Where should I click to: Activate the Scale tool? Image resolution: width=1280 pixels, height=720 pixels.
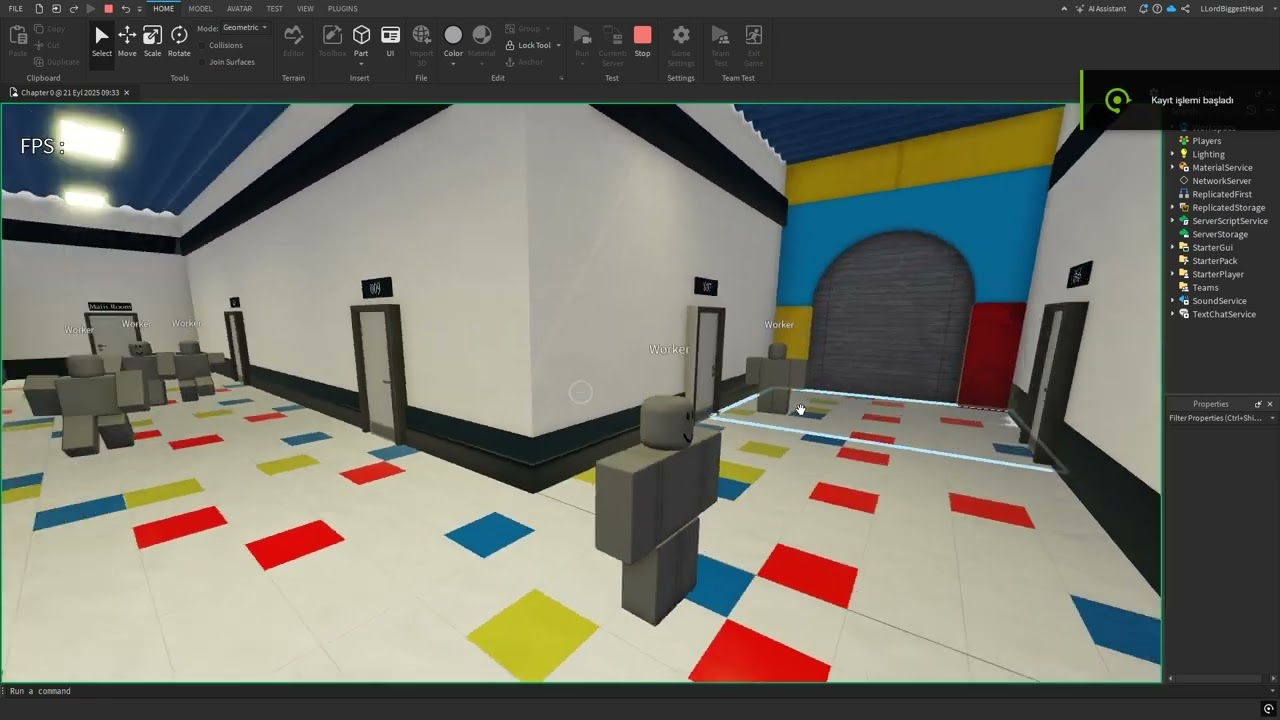152,41
